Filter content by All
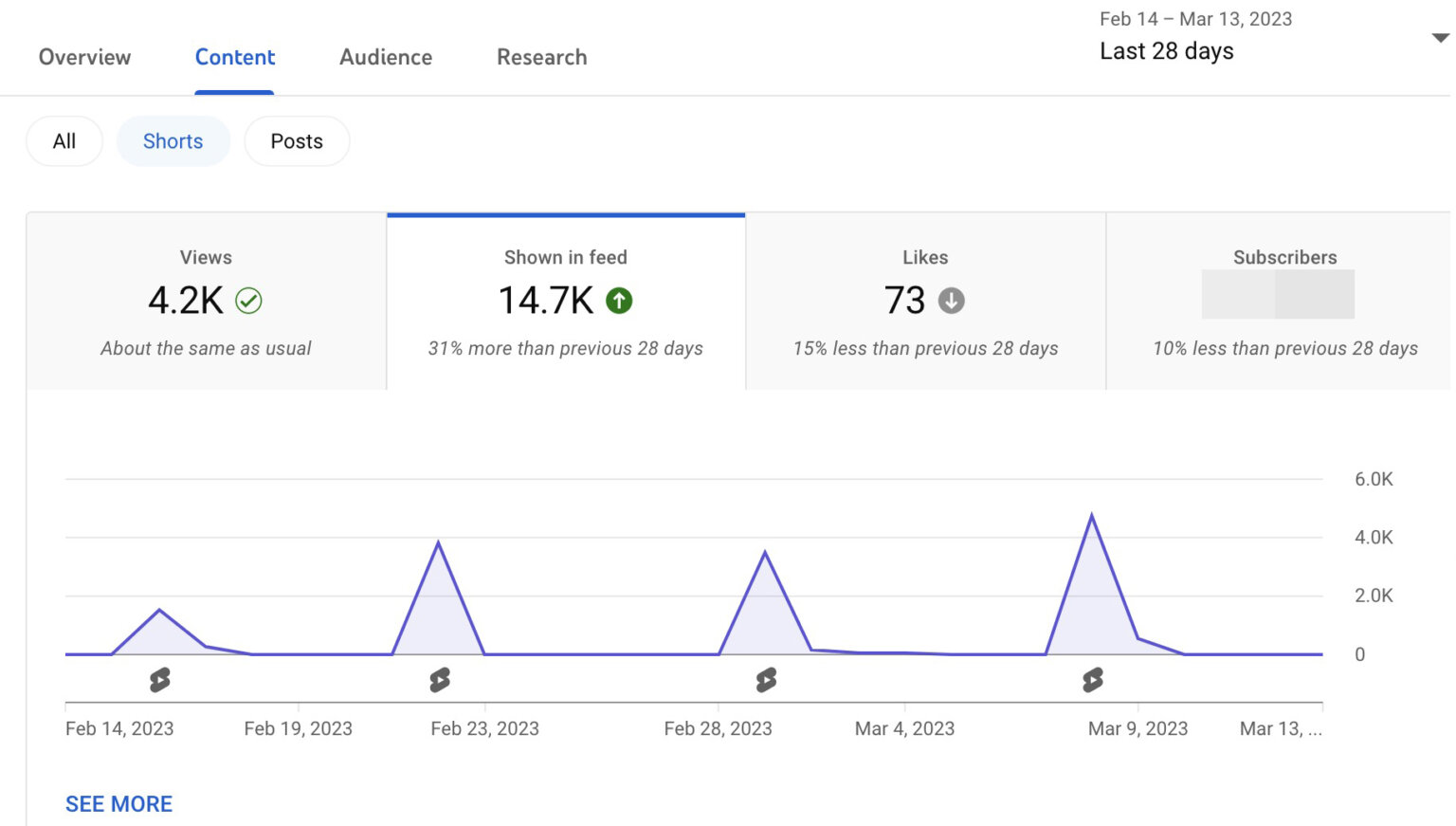The width and height of the screenshot is (1456, 826). click(x=64, y=140)
